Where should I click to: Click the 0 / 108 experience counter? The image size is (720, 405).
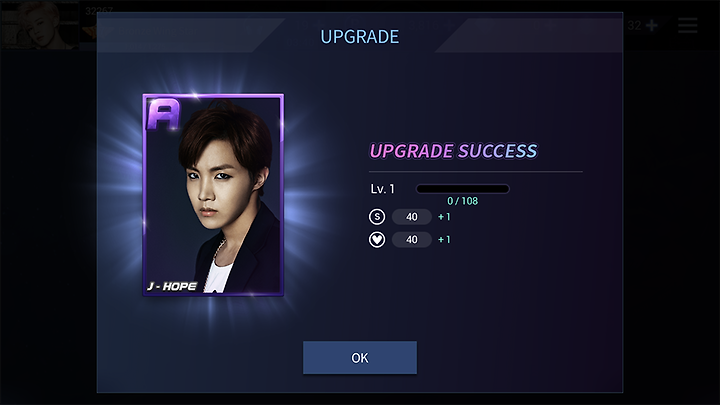[462, 201]
